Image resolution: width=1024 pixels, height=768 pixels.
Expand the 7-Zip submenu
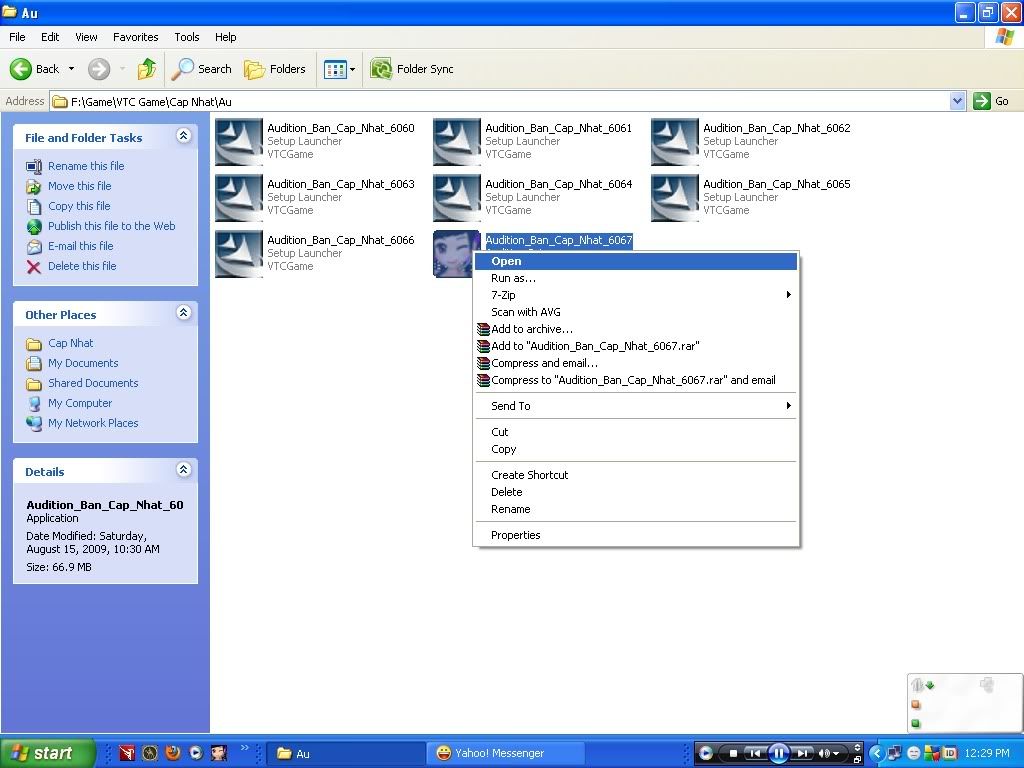[635, 295]
